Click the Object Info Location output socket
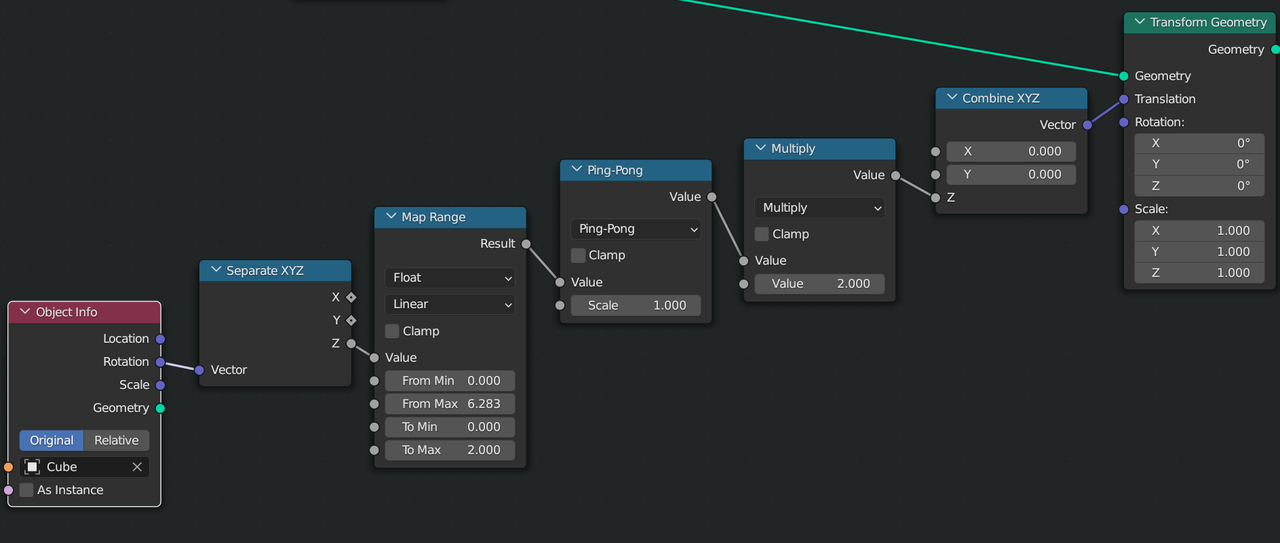This screenshot has height=543, width=1280. [160, 339]
